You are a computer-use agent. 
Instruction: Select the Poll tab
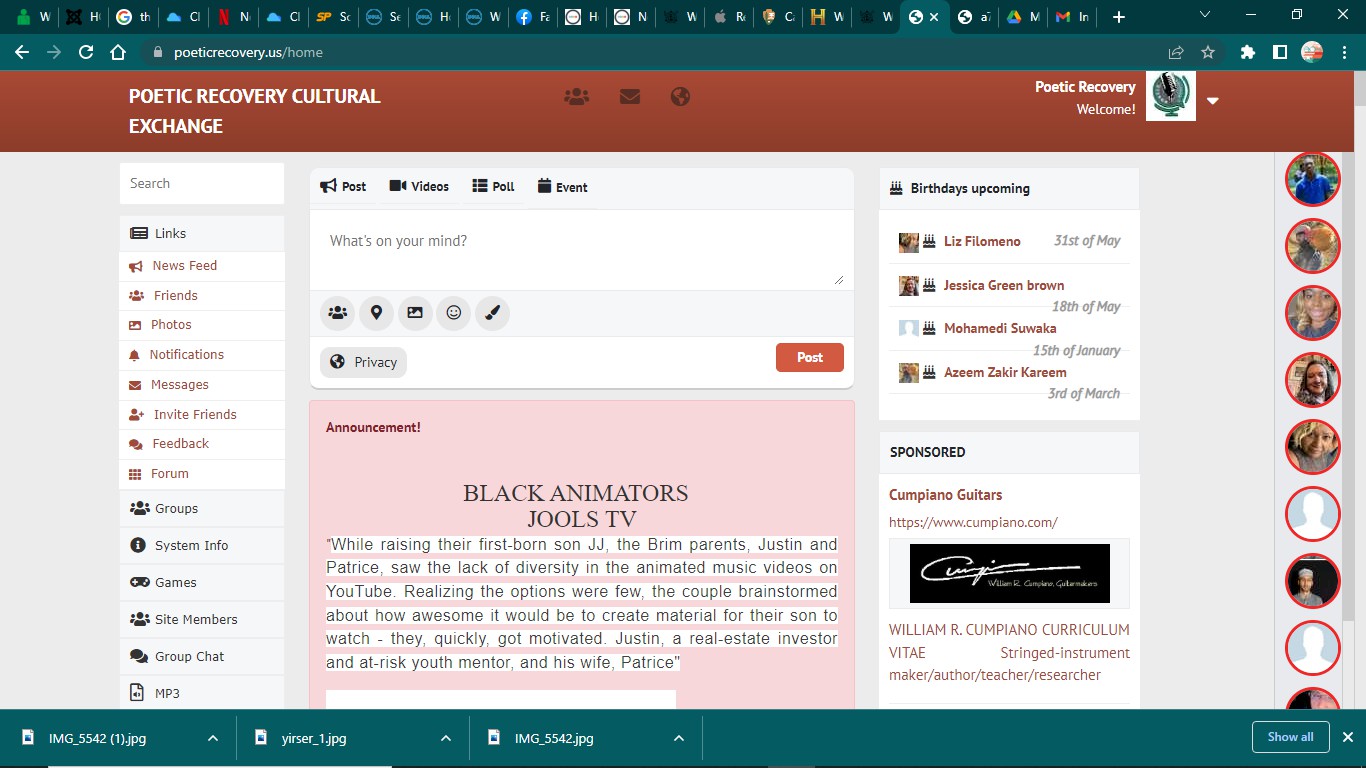coord(493,187)
